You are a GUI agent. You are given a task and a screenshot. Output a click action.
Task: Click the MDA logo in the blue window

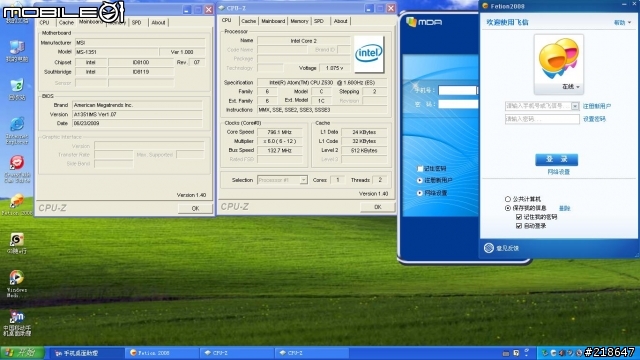coord(424,22)
